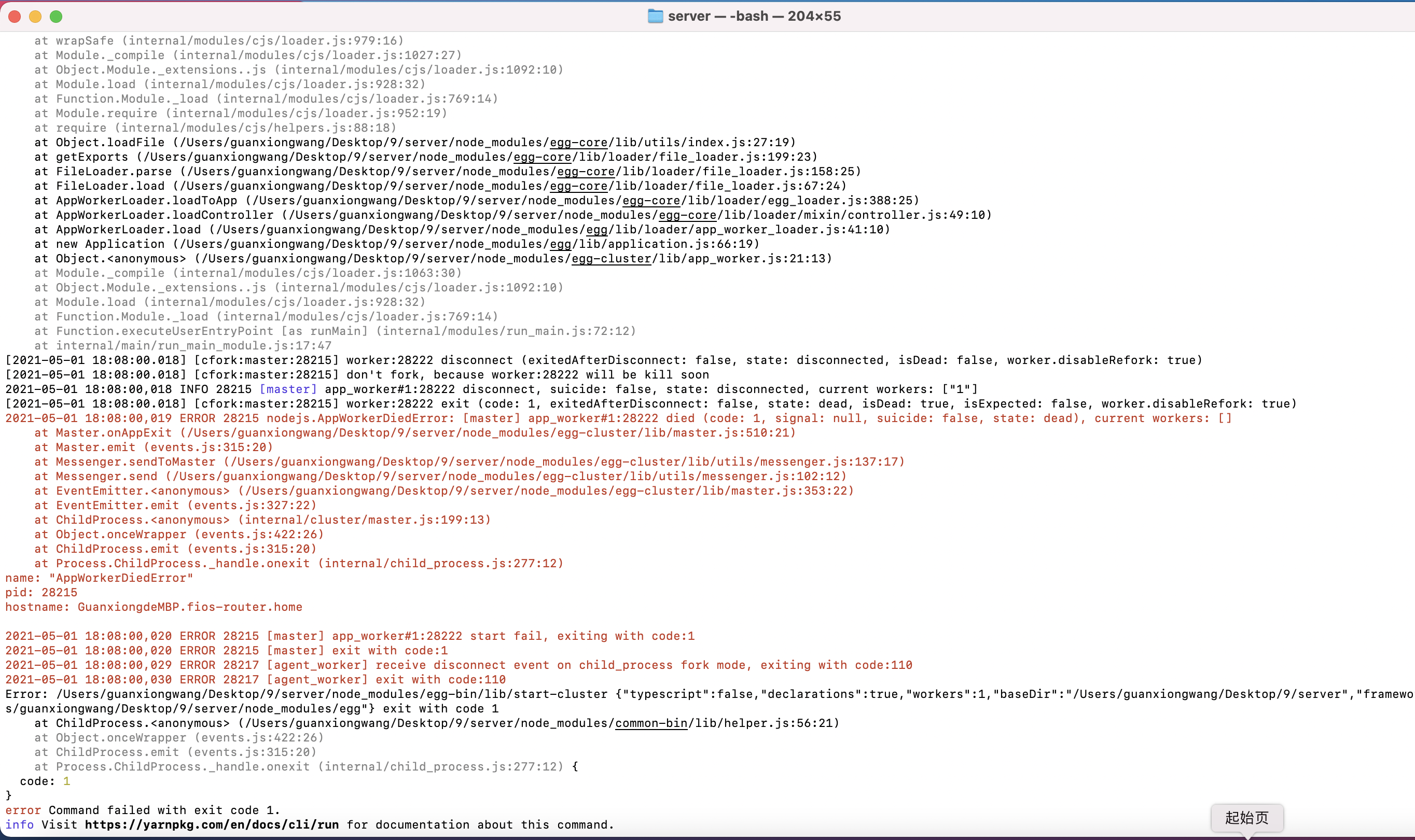Click the folder icon in the title bar
This screenshot has height=840, width=1415.
655,16
